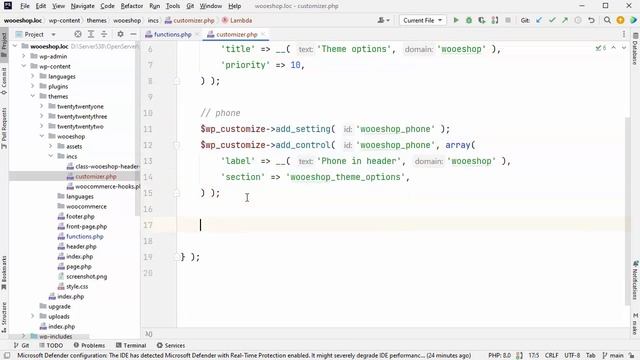Image resolution: width=640 pixels, height=360 pixels.
Task: Start debugging with the bug icon
Action: click(x=469, y=20)
